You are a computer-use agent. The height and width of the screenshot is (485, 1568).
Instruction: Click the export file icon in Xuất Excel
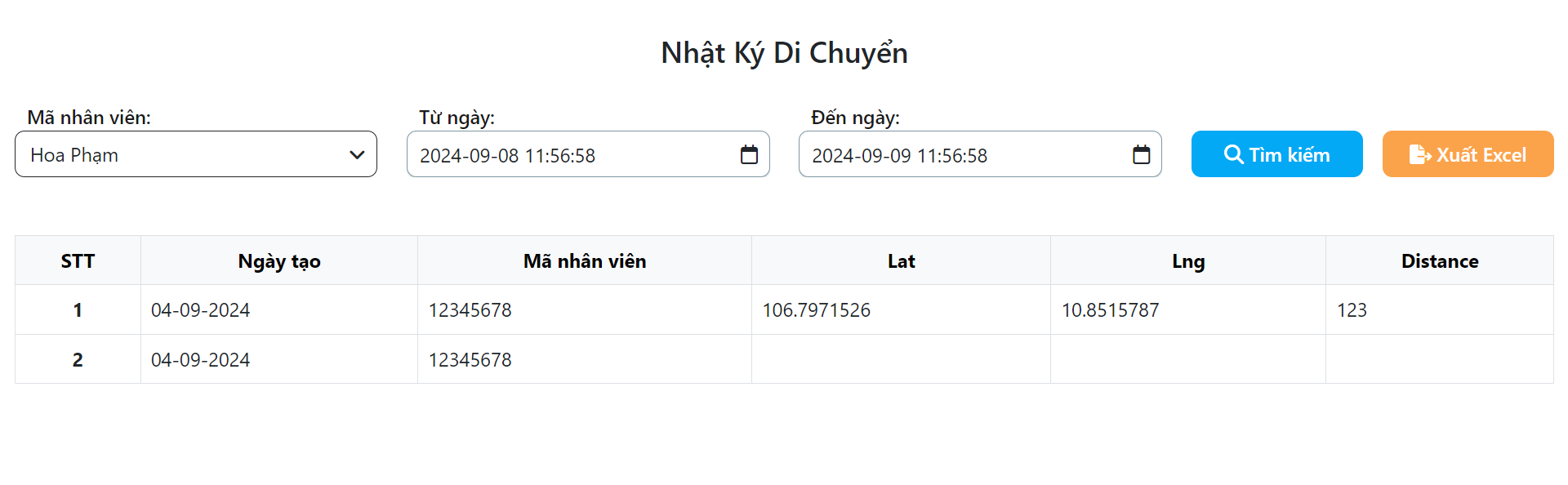tap(1420, 154)
